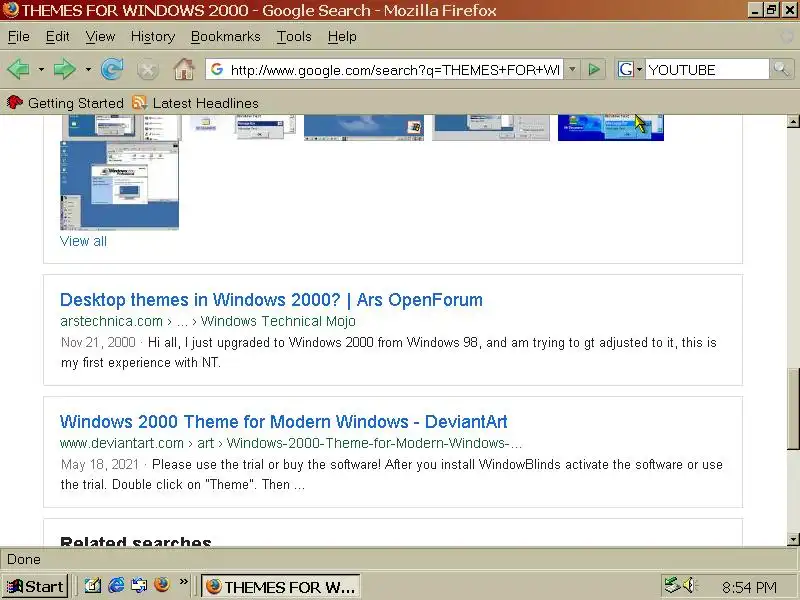
Task: Click the search magnifier button
Action: 781,69
